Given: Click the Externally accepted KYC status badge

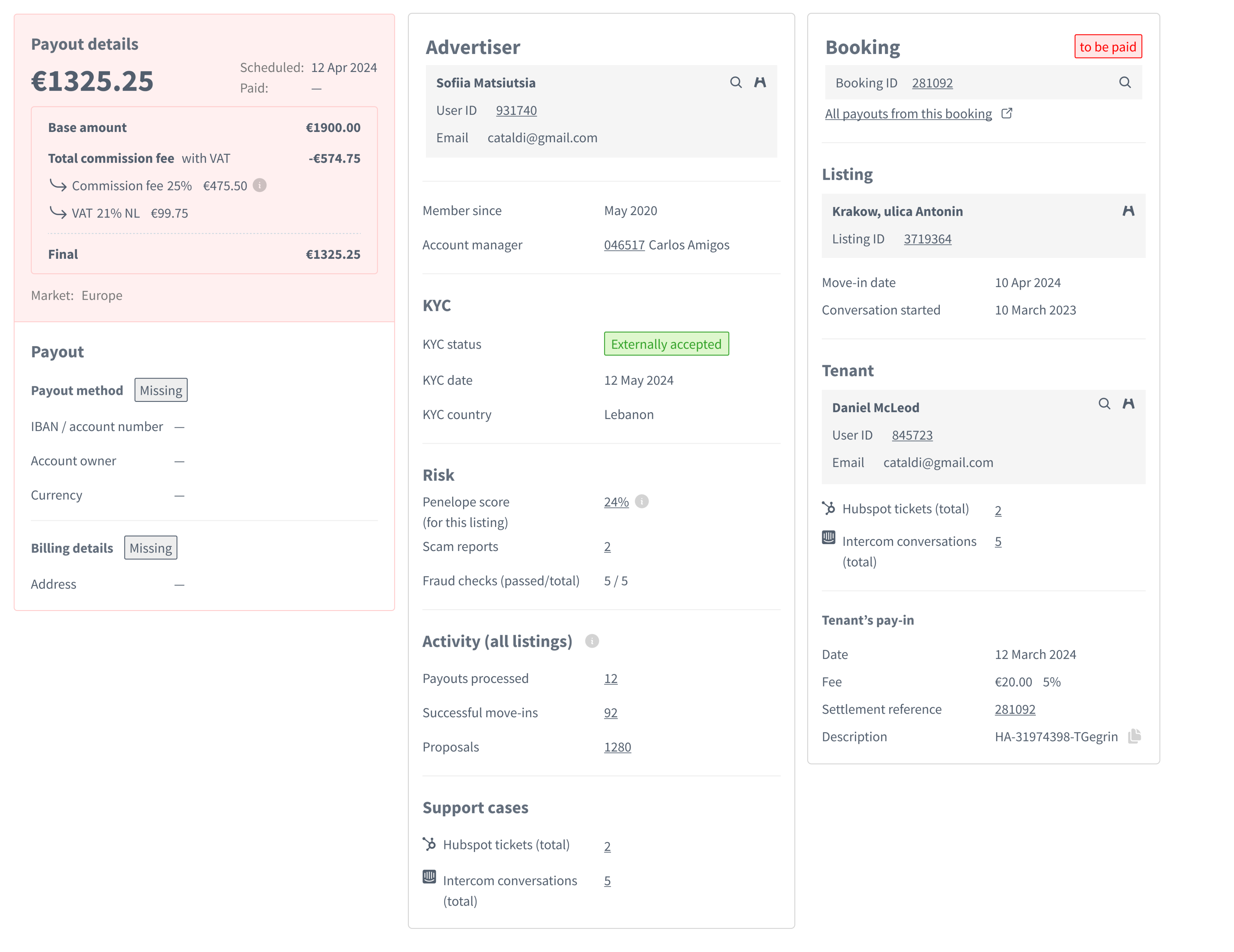Looking at the screenshot, I should pos(666,344).
